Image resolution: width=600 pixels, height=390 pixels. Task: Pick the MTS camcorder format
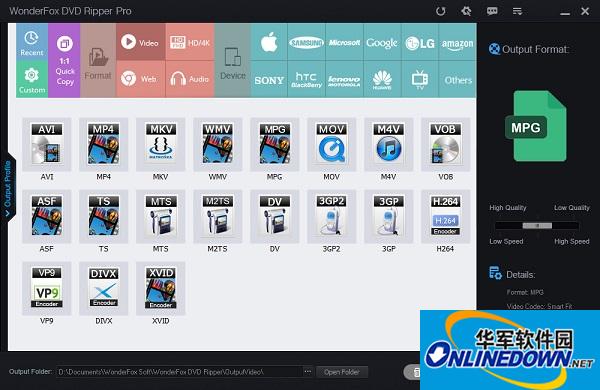click(x=161, y=216)
